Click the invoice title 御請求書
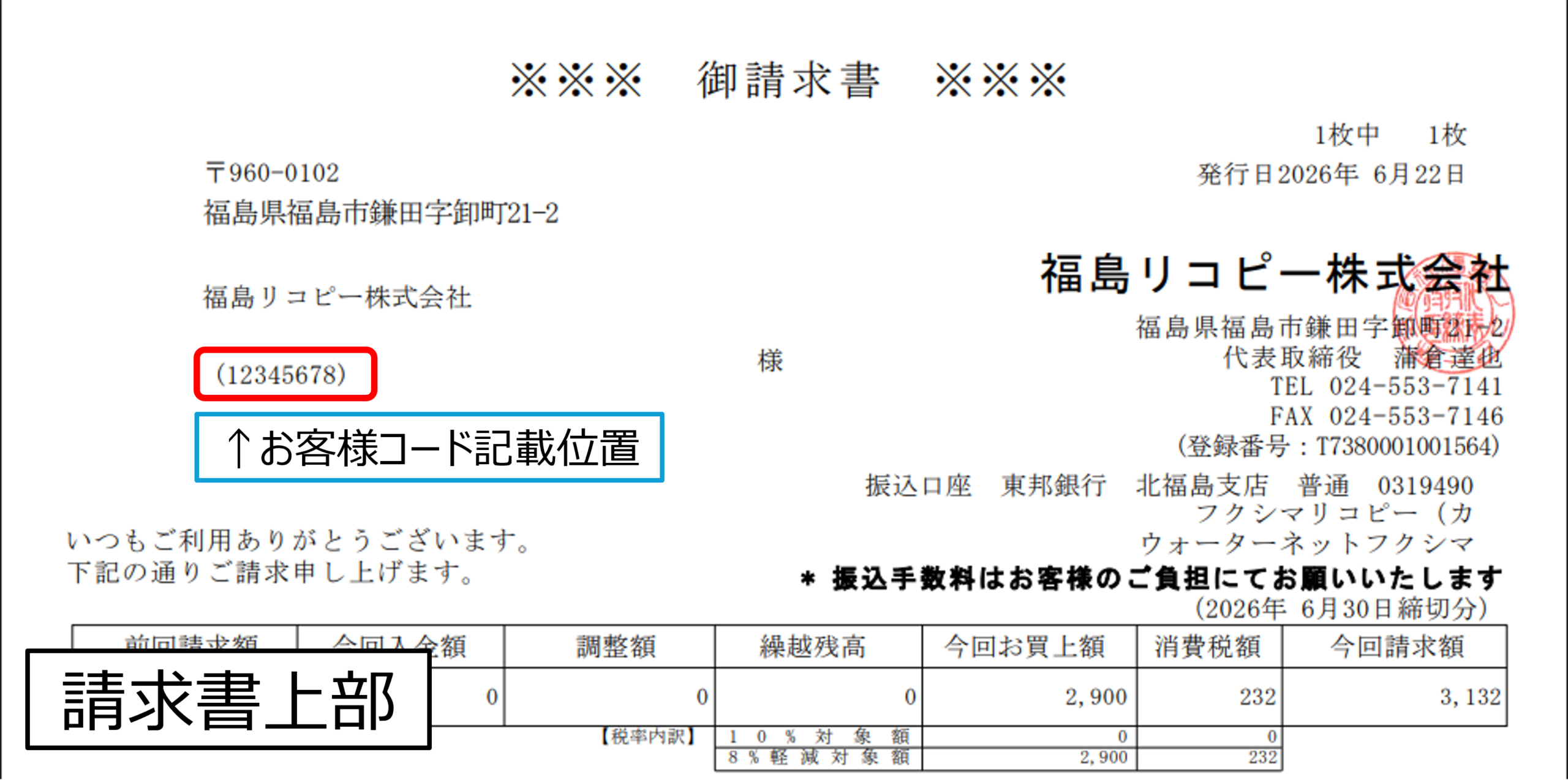This screenshot has width=1568, height=780. click(x=789, y=80)
